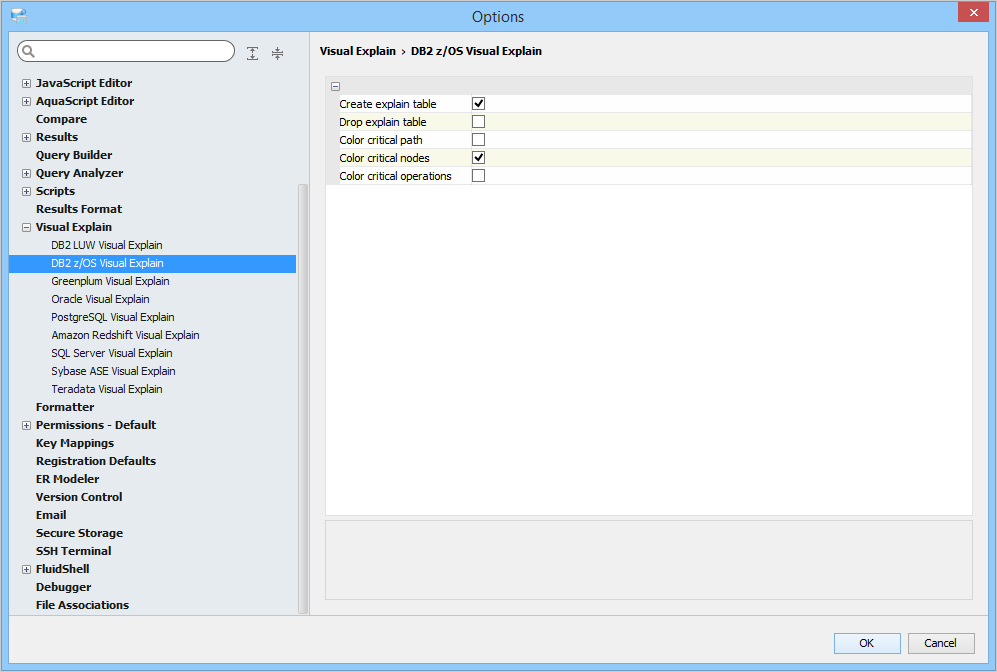Image resolution: width=997 pixels, height=672 pixels.
Task: Open Registration Defaults page
Action: [96, 461]
